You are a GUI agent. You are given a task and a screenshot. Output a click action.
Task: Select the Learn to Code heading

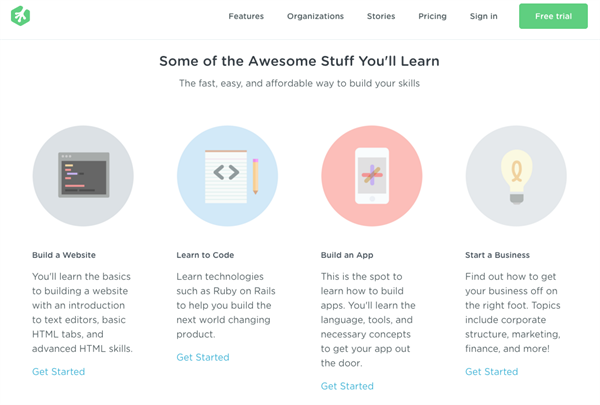pyautogui.click(x=205, y=255)
